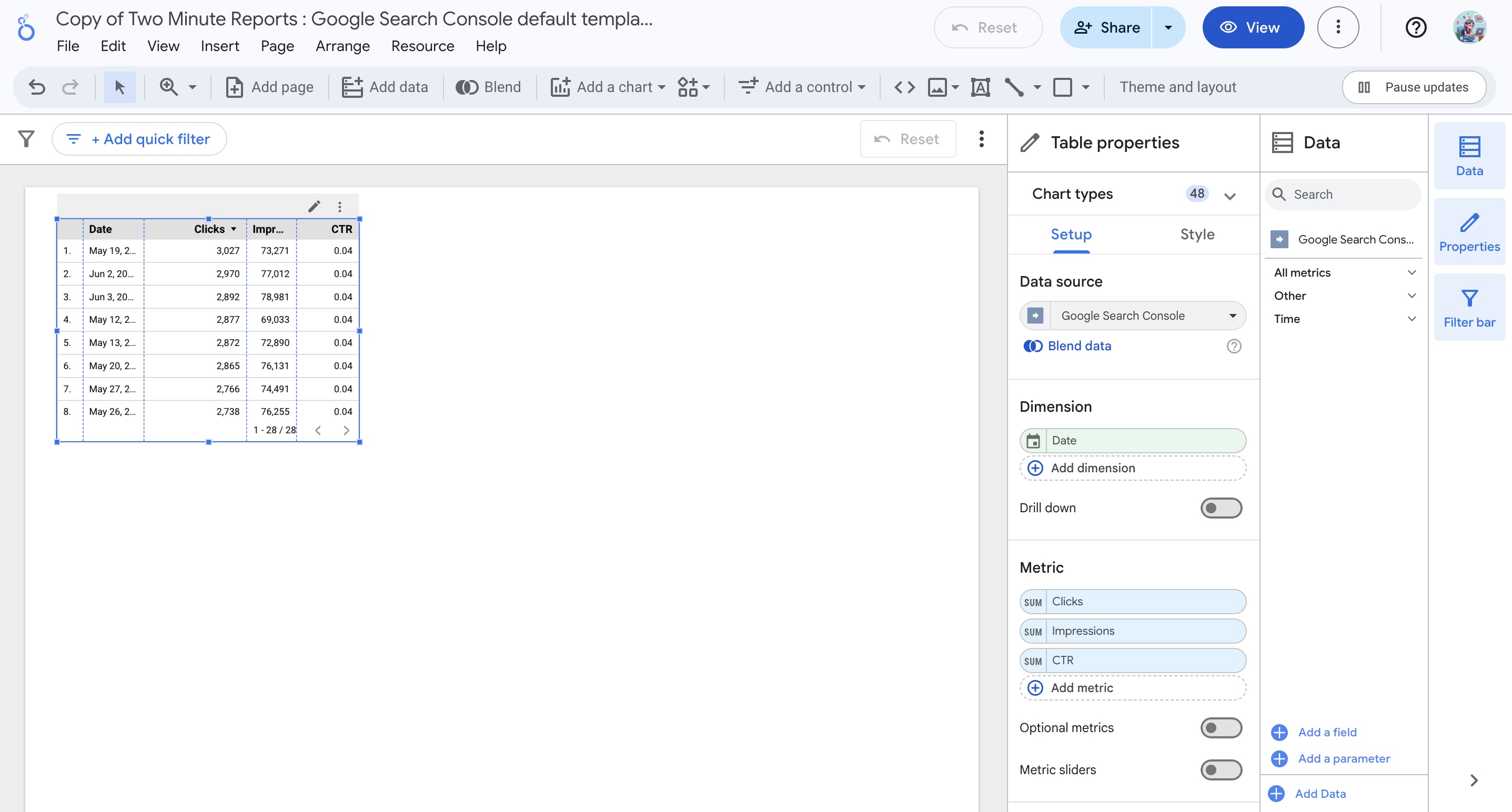Screen dimensions: 1512x812
Task: Open the shape type dropdown arrow
Action: click(x=1086, y=87)
